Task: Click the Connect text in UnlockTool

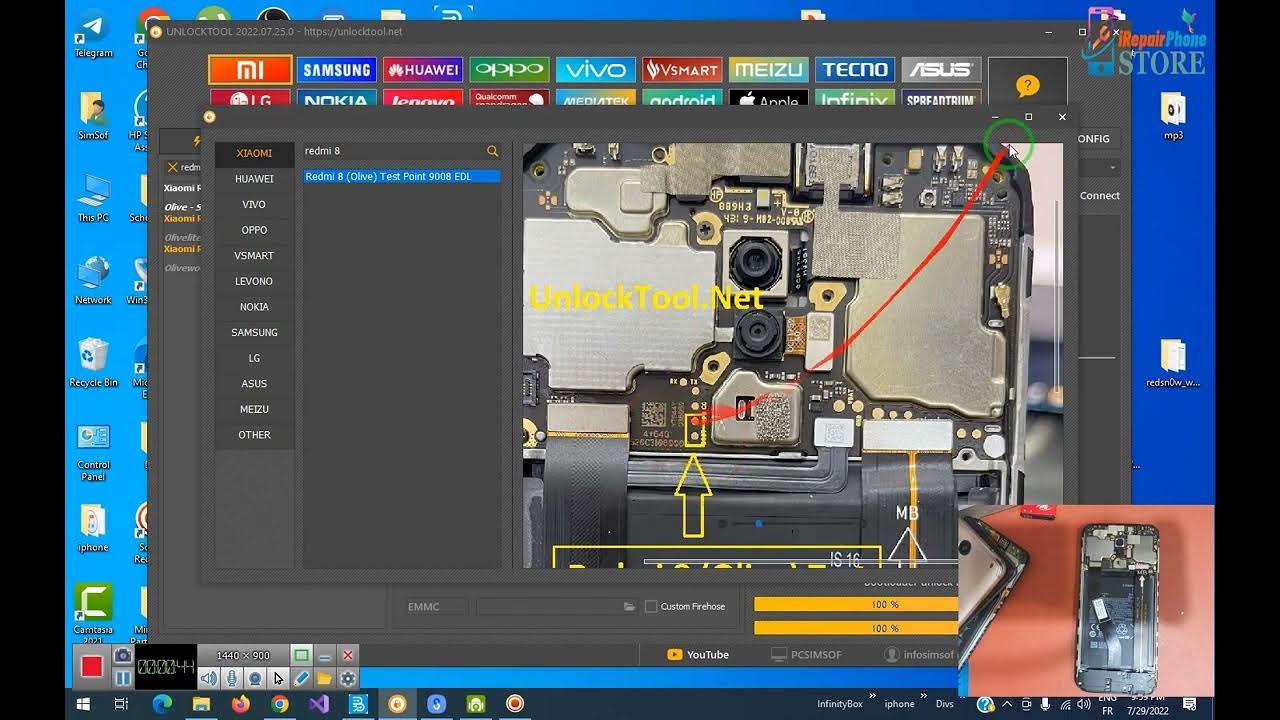Action: click(1100, 196)
